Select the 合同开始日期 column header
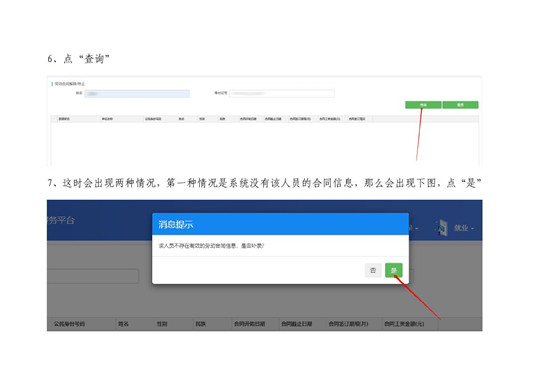This screenshot has width=550, height=389. [249, 324]
